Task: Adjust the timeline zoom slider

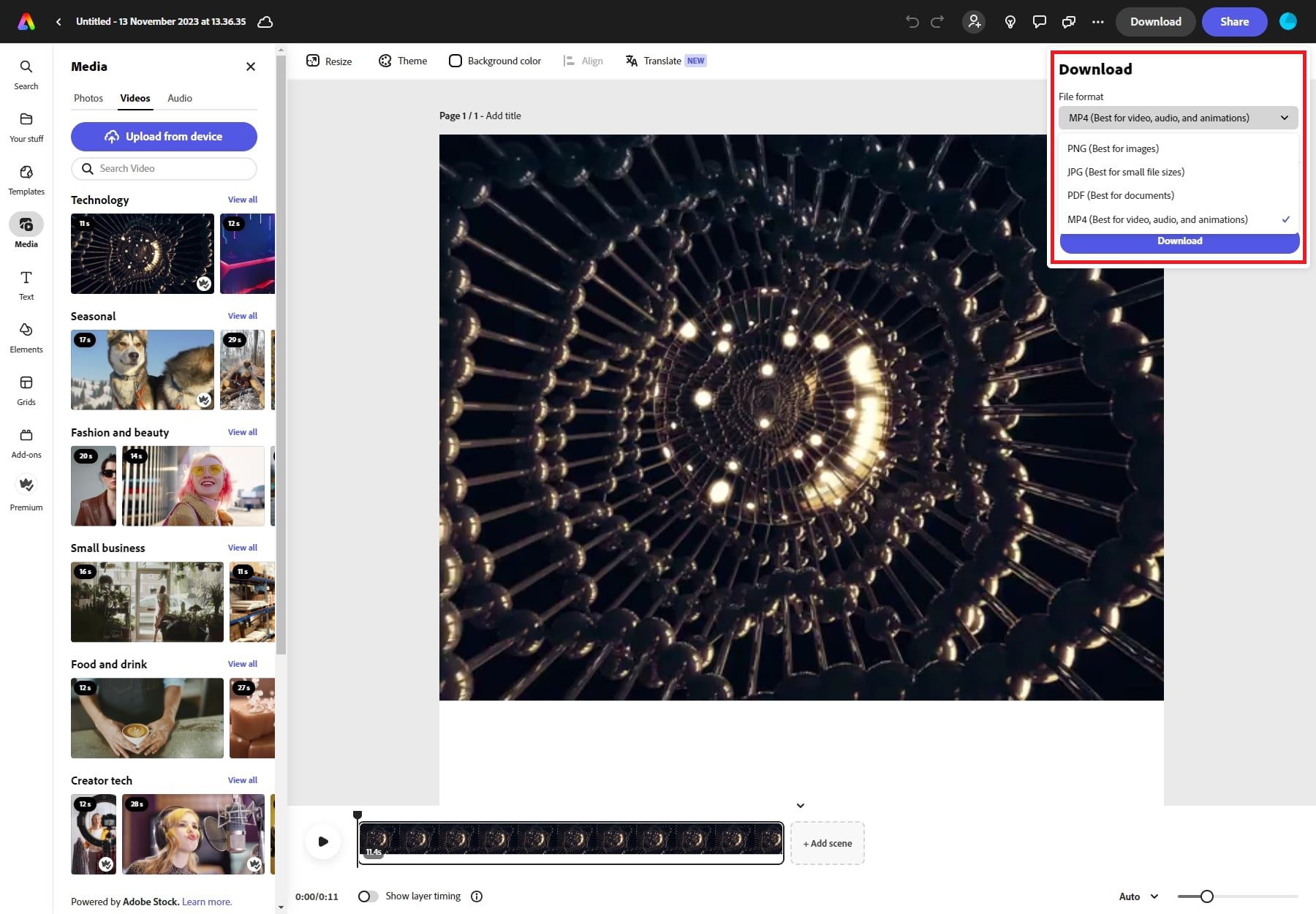Action: (x=1206, y=896)
